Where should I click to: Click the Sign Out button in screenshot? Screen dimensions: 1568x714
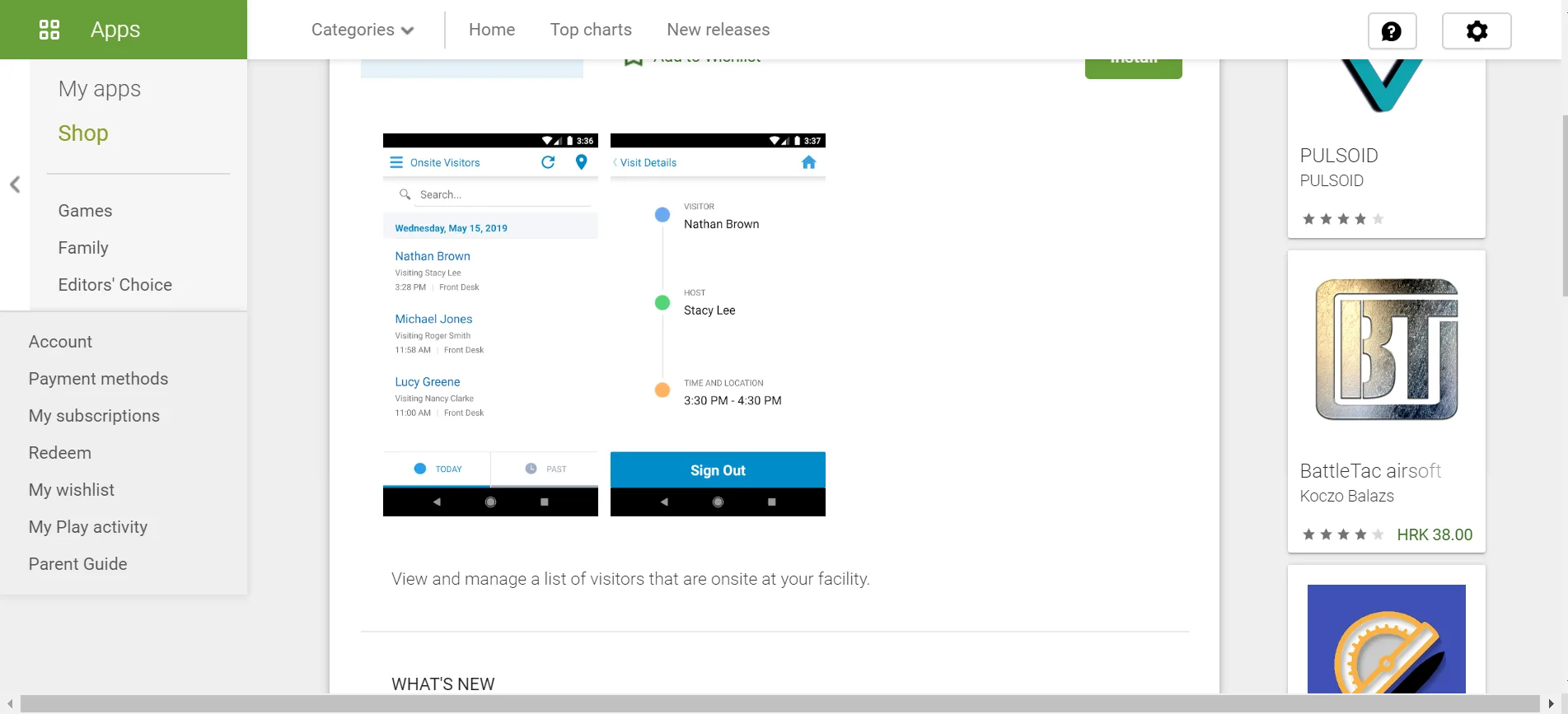point(718,470)
